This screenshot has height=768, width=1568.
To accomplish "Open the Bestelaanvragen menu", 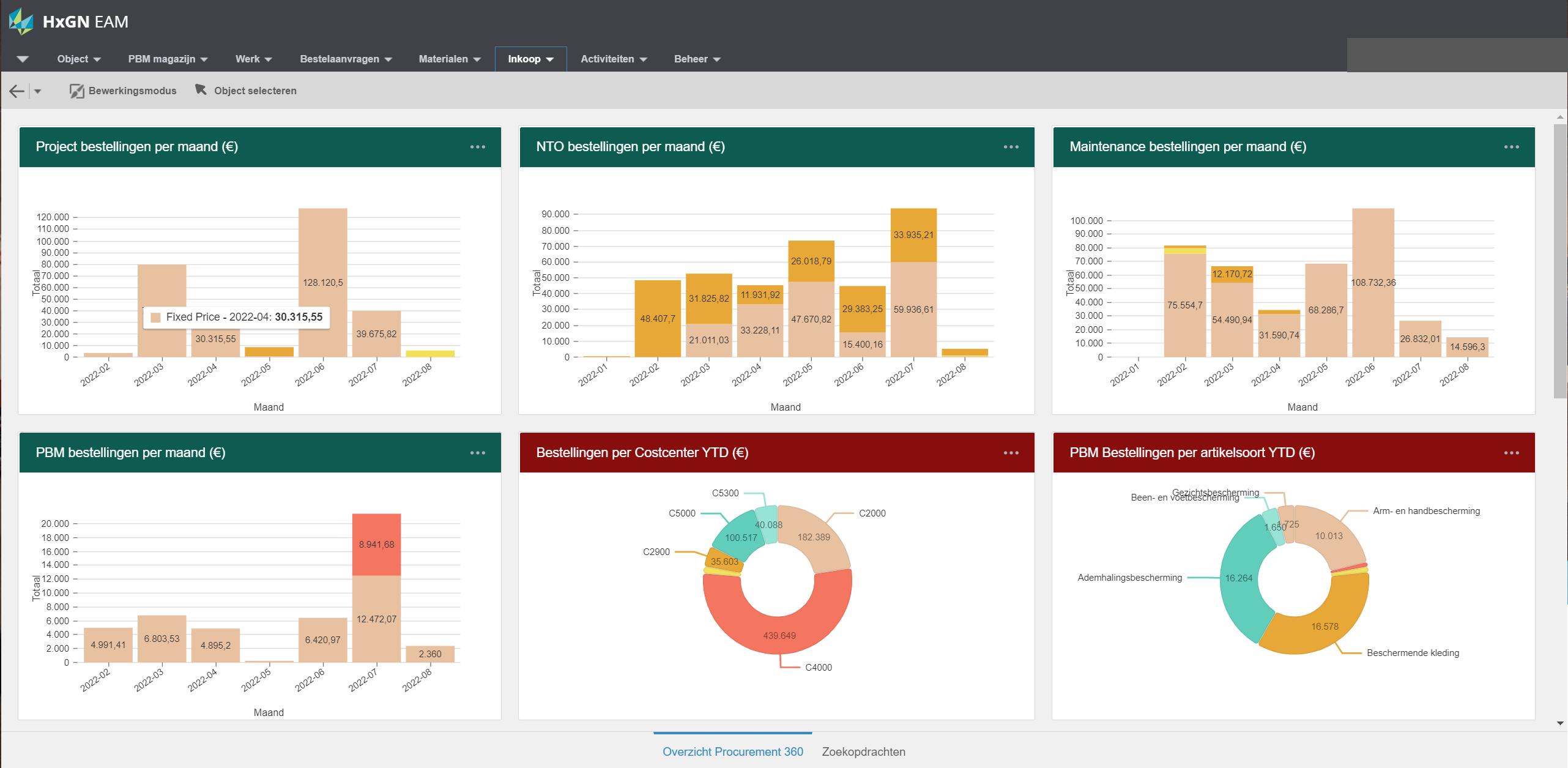I will [346, 59].
